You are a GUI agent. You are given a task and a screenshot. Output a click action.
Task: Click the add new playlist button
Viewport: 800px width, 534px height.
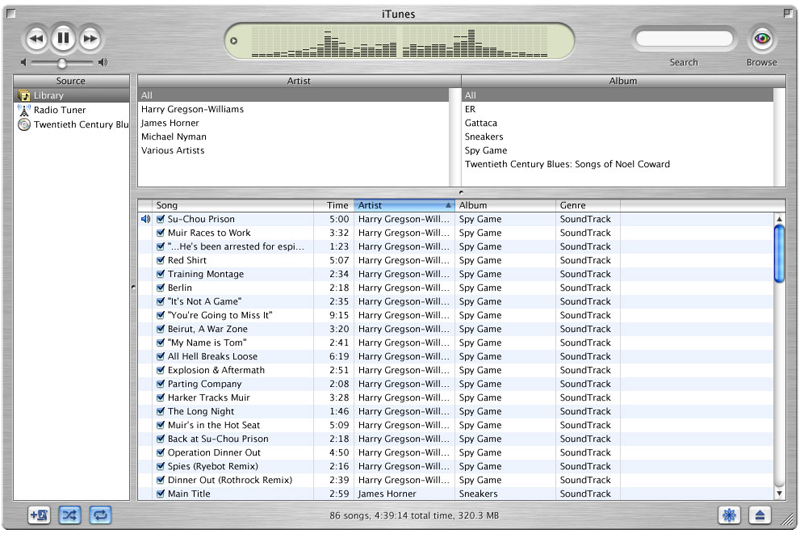39,515
